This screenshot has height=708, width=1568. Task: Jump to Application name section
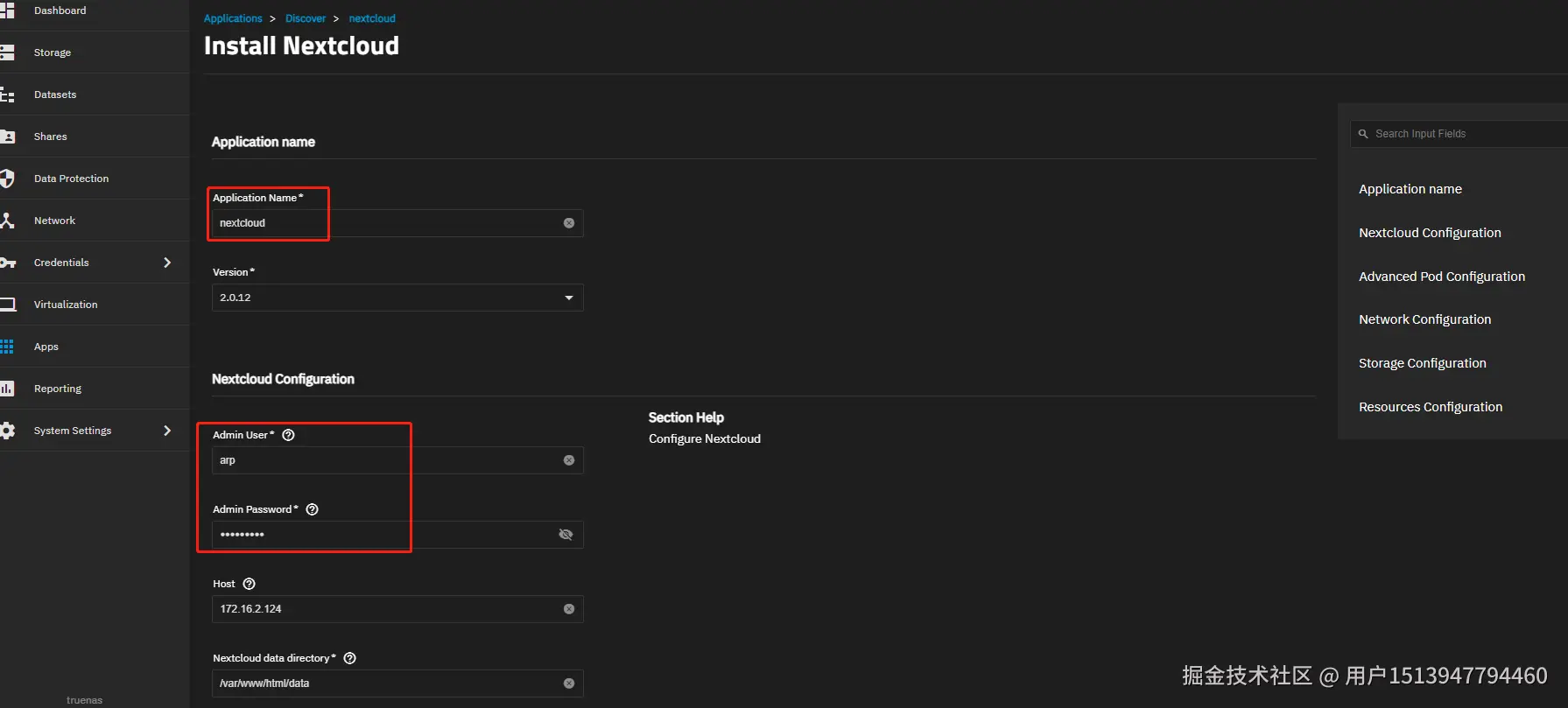tap(1410, 189)
